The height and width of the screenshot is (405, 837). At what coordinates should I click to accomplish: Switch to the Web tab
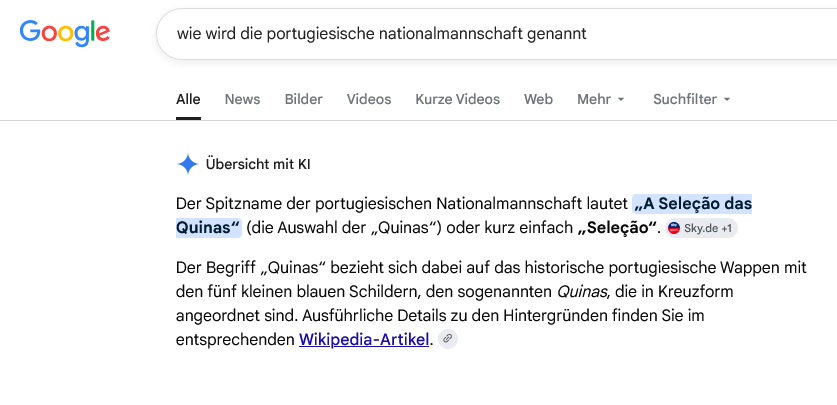pyautogui.click(x=538, y=99)
